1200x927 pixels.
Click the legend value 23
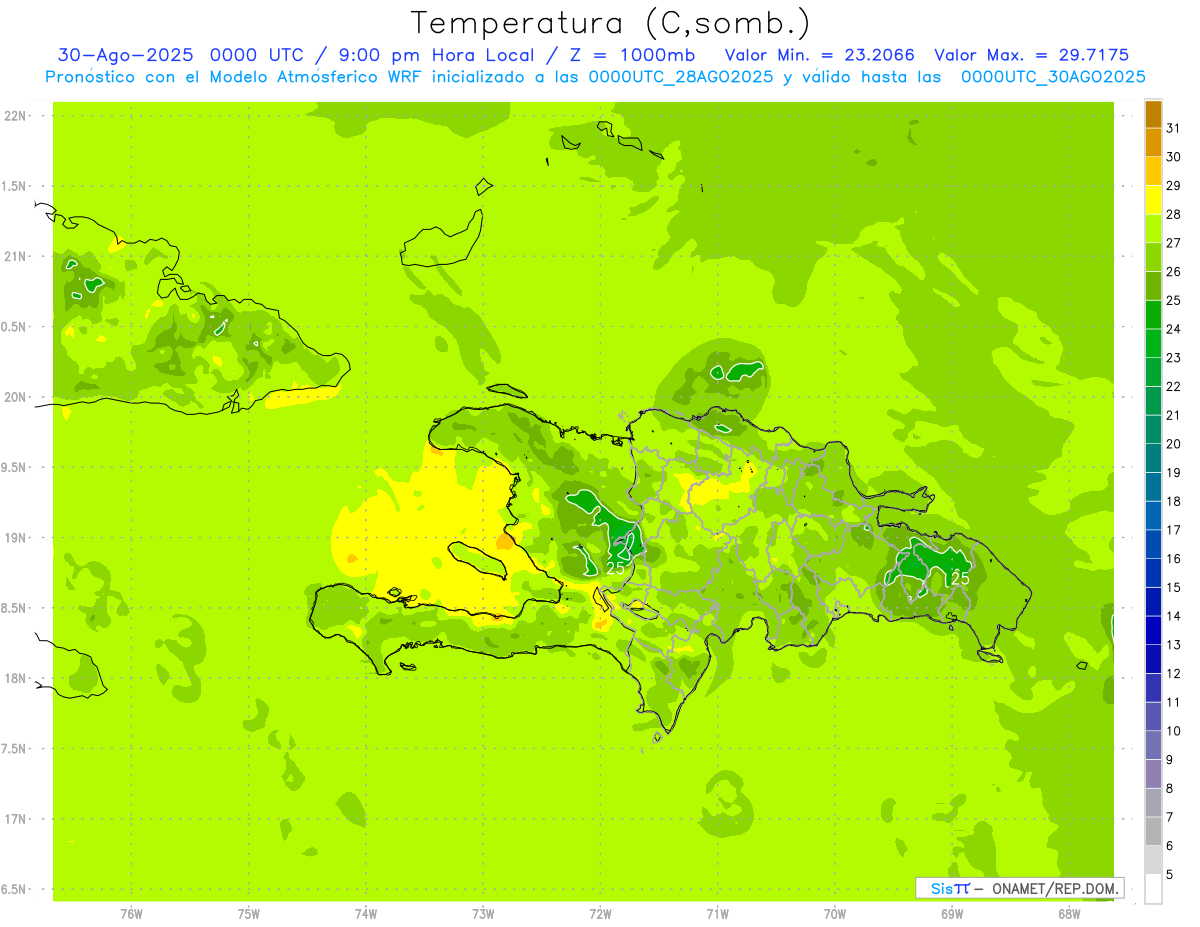[x=1173, y=358]
